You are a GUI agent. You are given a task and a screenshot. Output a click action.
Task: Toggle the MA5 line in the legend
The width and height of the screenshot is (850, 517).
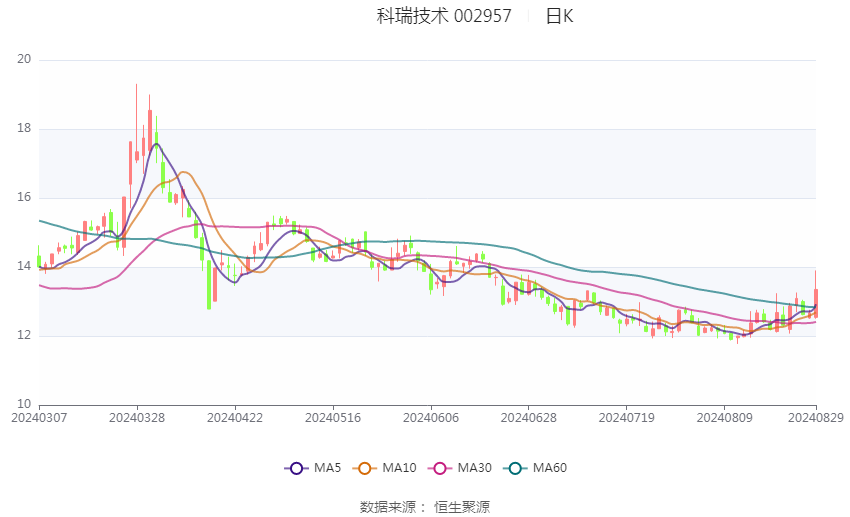(x=313, y=468)
